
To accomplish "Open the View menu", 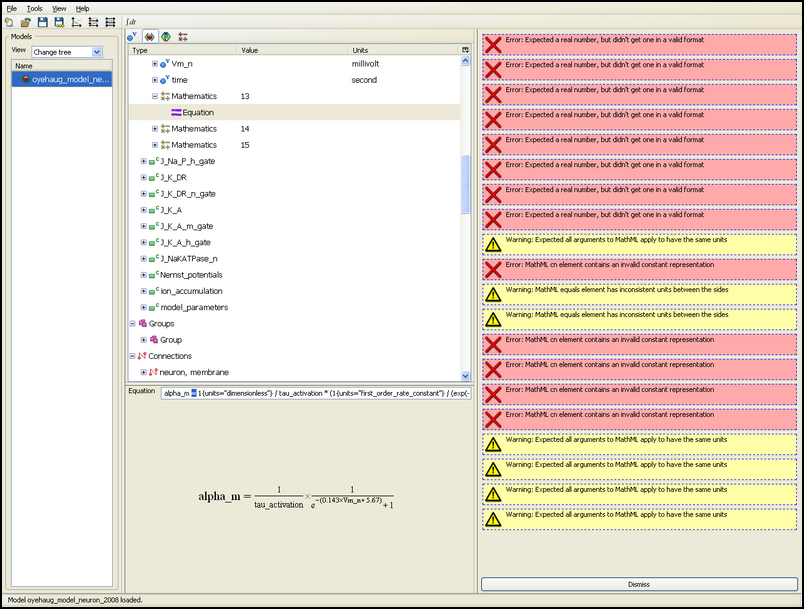I will [x=59, y=8].
